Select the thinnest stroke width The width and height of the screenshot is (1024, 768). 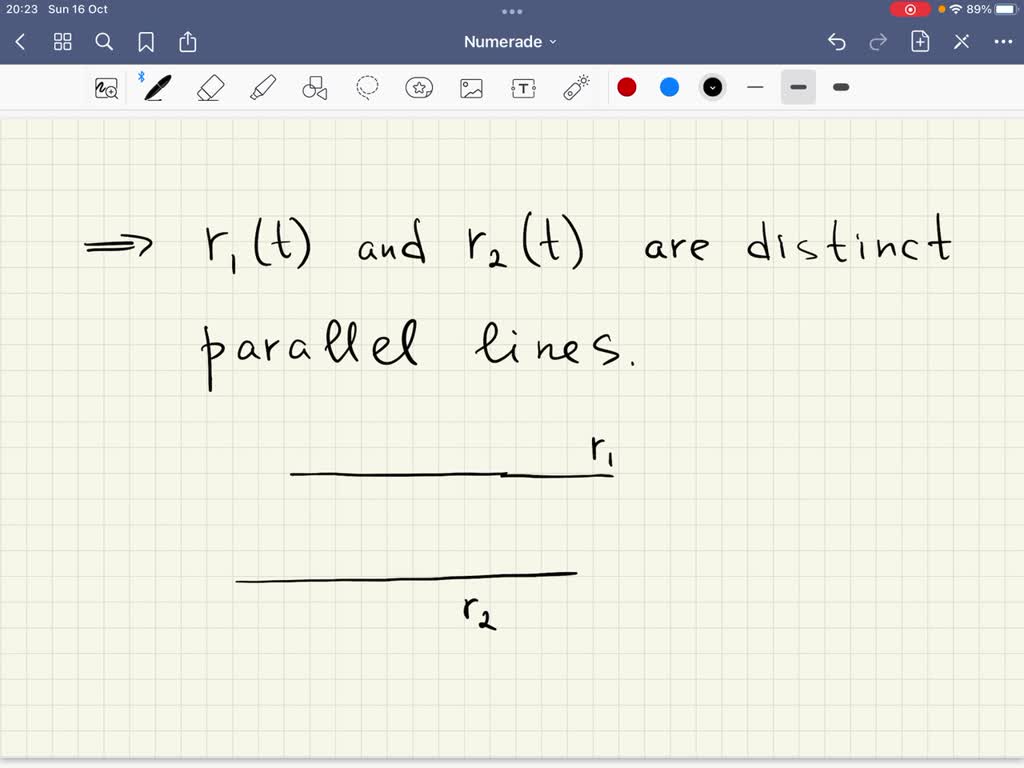(756, 88)
